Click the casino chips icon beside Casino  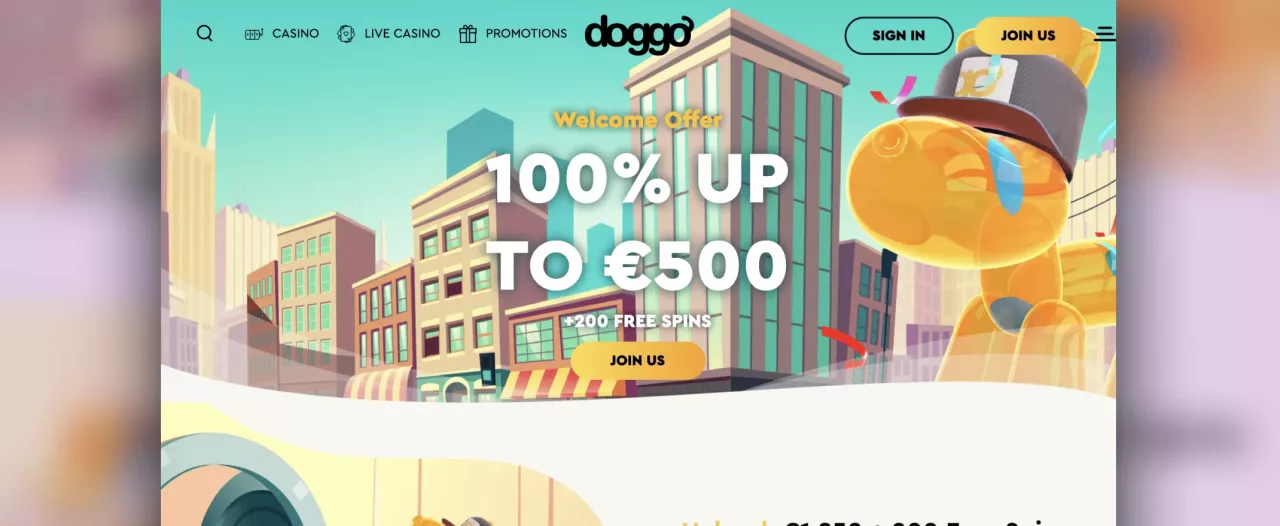(254, 34)
